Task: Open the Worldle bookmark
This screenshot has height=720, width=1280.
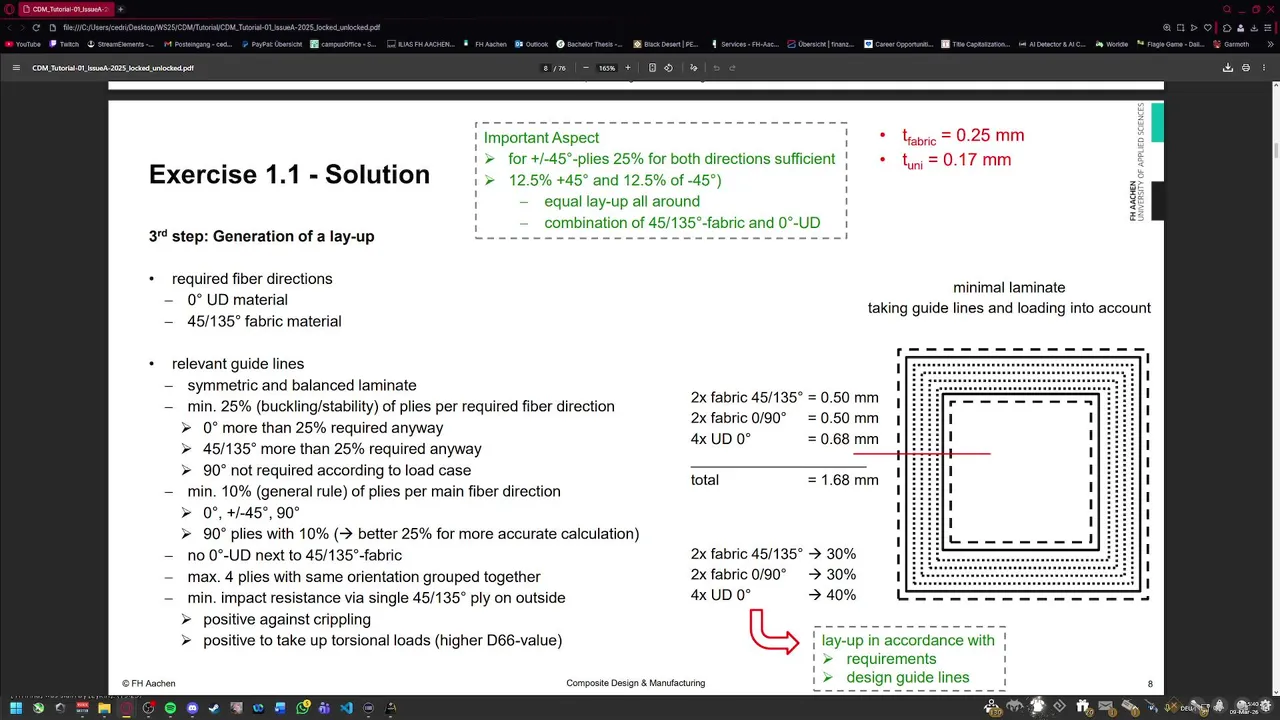Action: pyautogui.click(x=1111, y=44)
